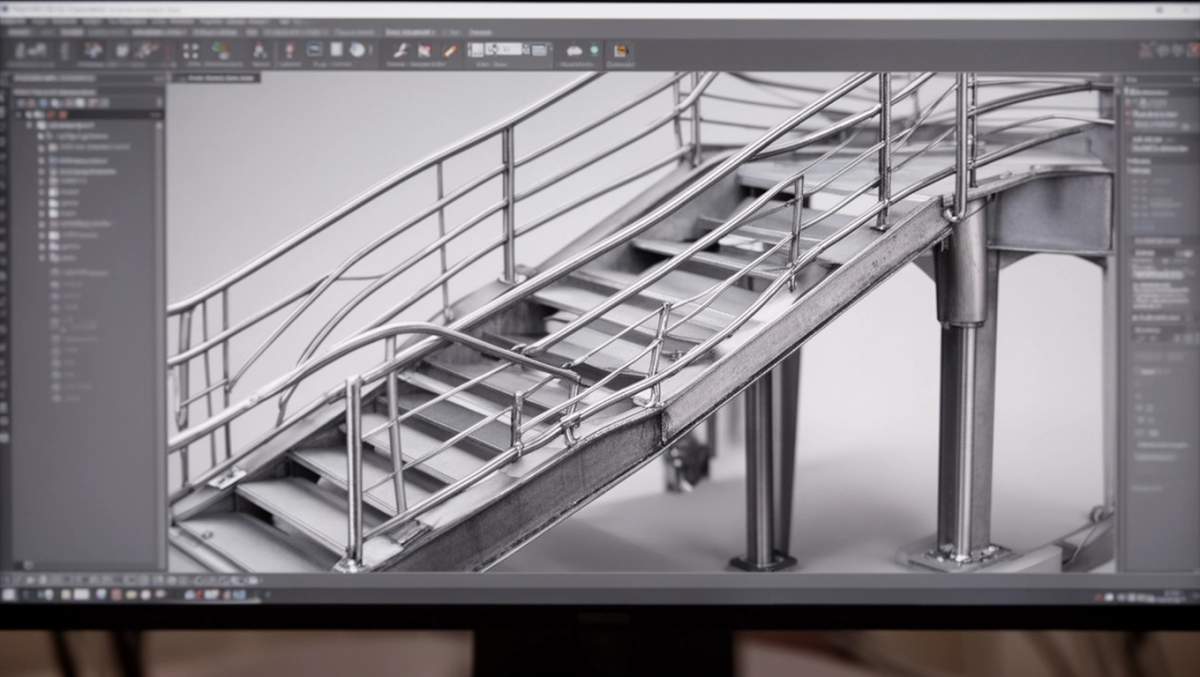1200x677 pixels.
Task: Click the cloud icon in the ribbon
Action: tap(575, 50)
